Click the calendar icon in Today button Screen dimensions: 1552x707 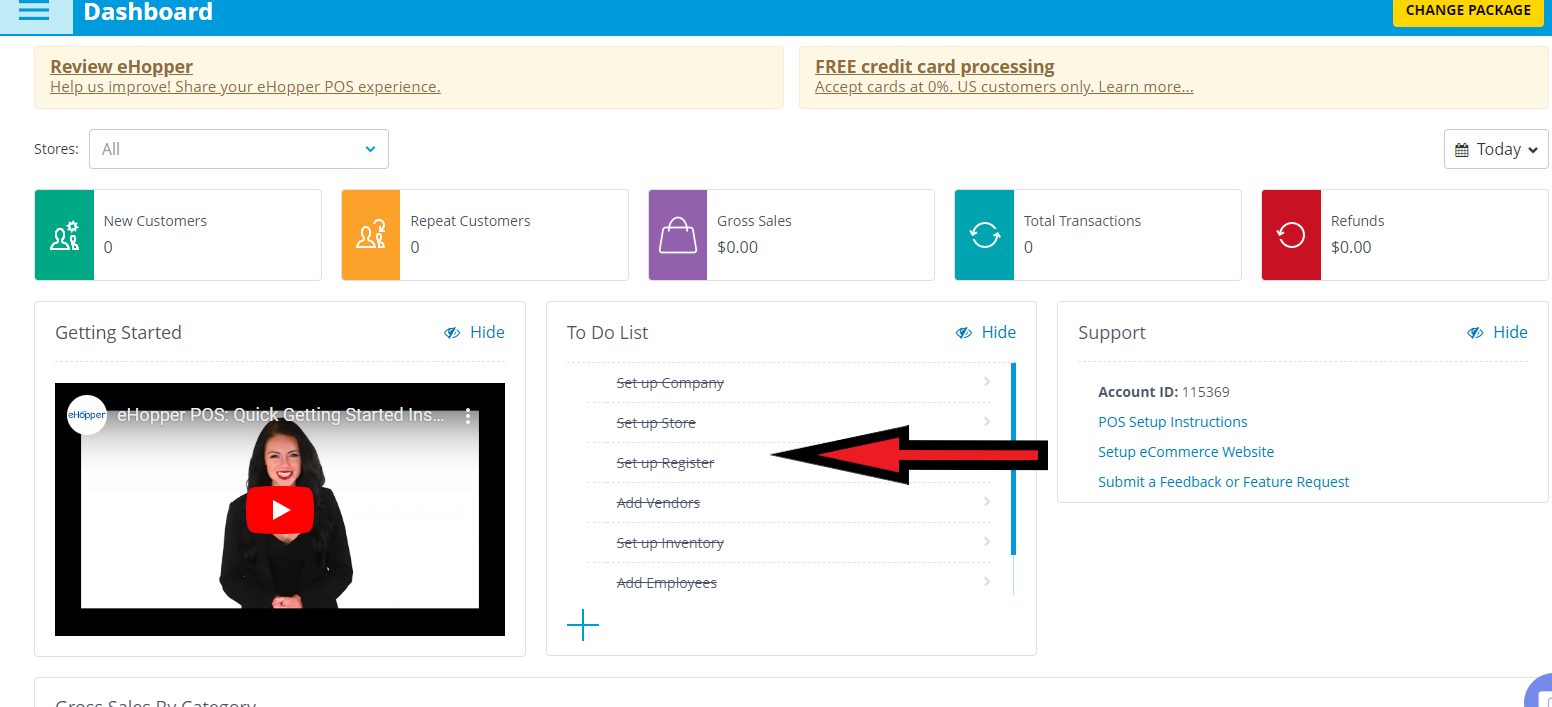pos(1461,150)
